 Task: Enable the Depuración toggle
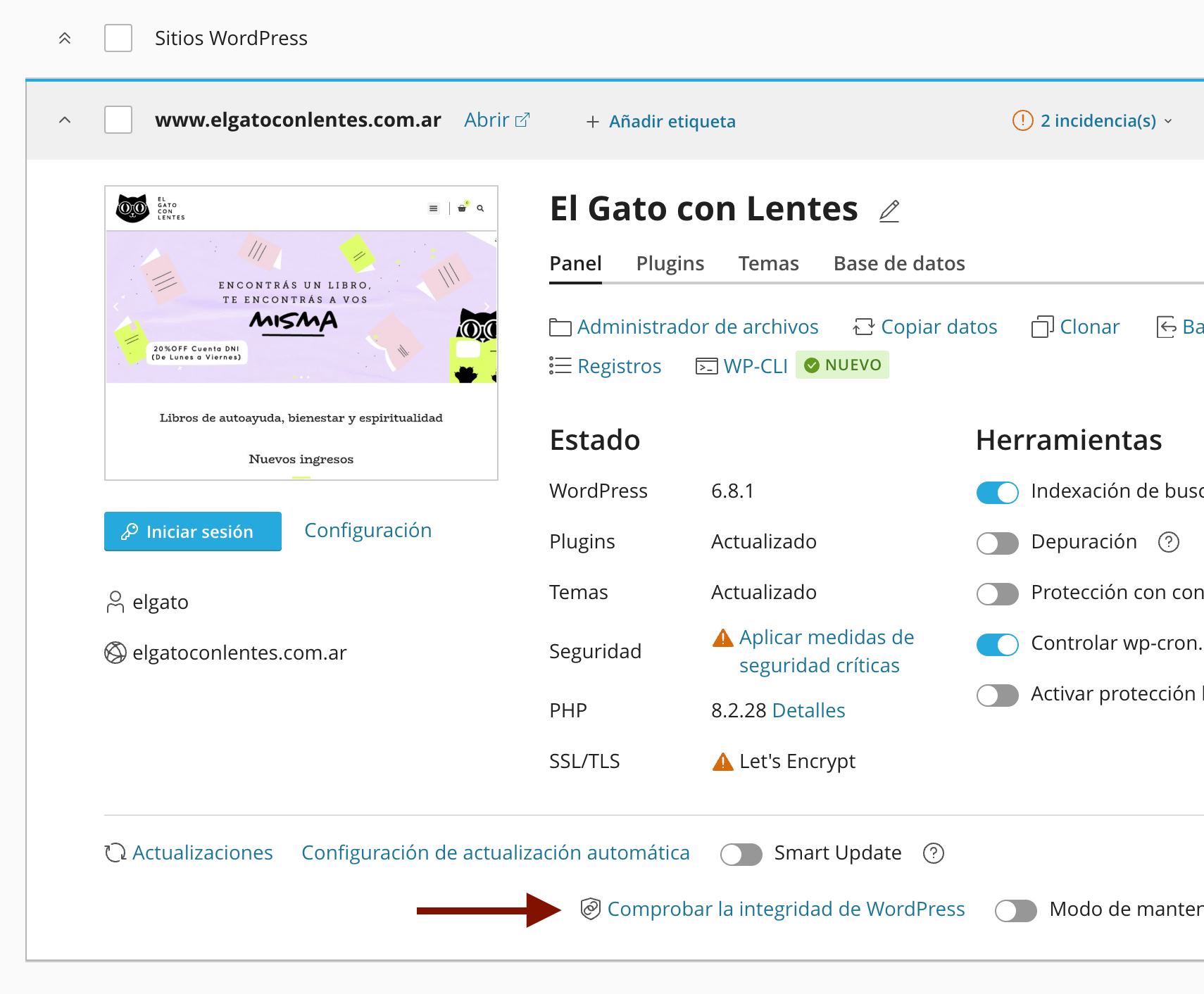coord(997,543)
